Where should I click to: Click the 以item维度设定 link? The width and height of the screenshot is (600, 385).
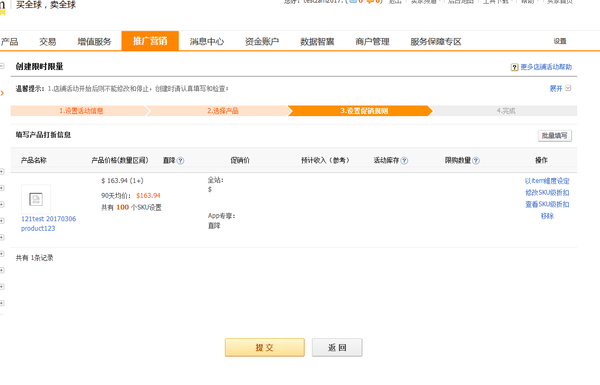click(x=547, y=181)
